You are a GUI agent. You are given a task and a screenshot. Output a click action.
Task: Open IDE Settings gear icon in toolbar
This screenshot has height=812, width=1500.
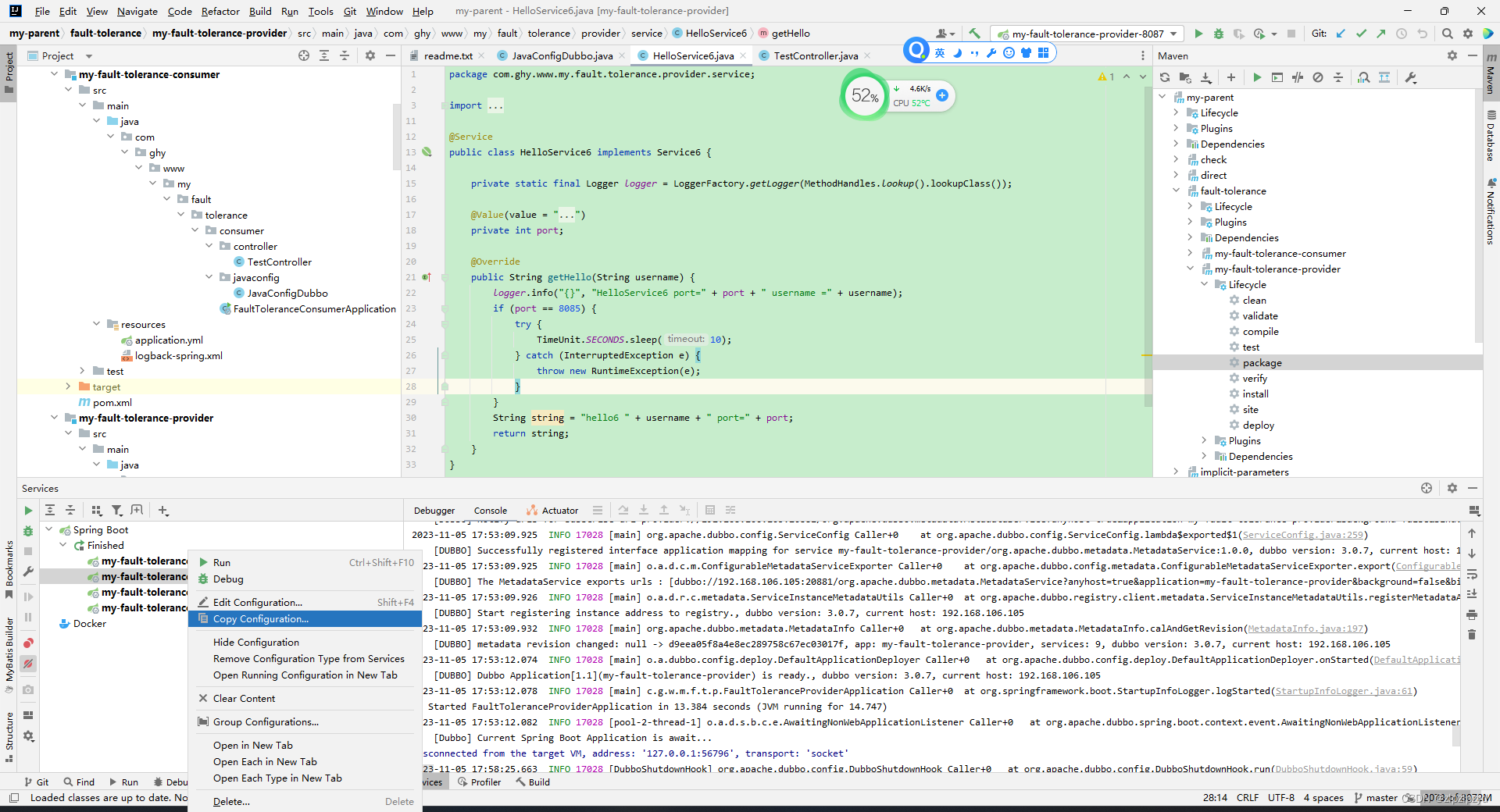pyautogui.click(x=1468, y=34)
